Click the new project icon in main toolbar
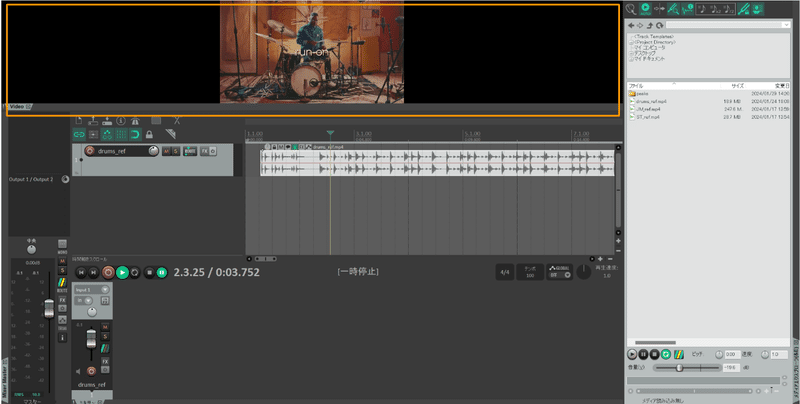 point(79,121)
